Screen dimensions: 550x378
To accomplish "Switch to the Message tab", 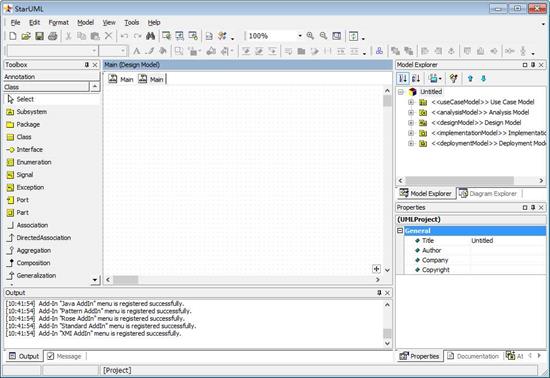I will pyautogui.click(x=65, y=356).
